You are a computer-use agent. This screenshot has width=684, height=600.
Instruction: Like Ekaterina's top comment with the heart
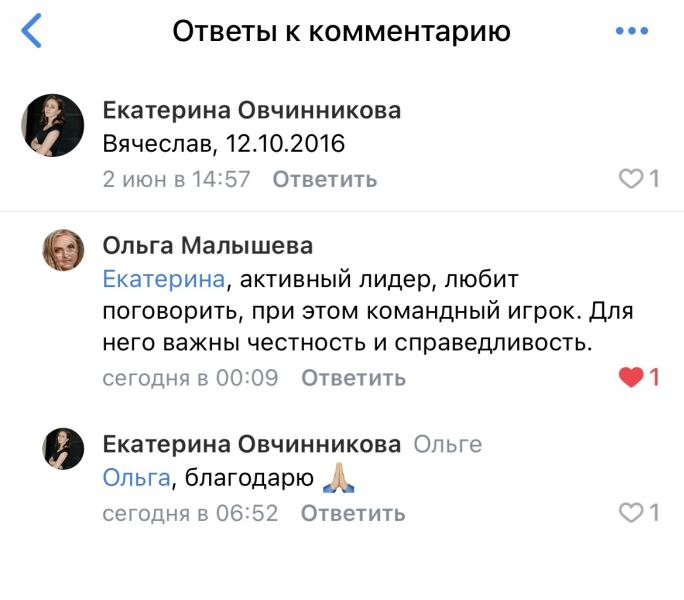coord(631,179)
